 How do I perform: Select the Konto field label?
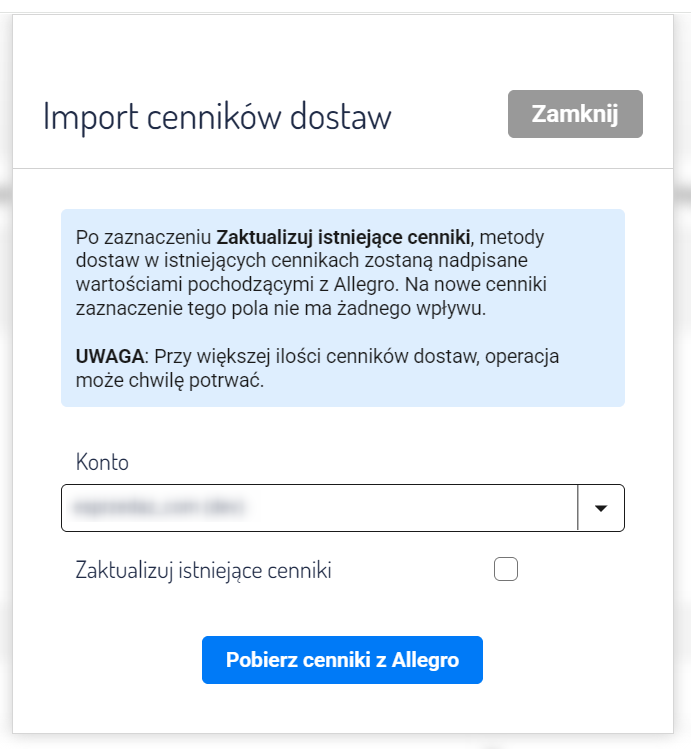click(x=102, y=462)
